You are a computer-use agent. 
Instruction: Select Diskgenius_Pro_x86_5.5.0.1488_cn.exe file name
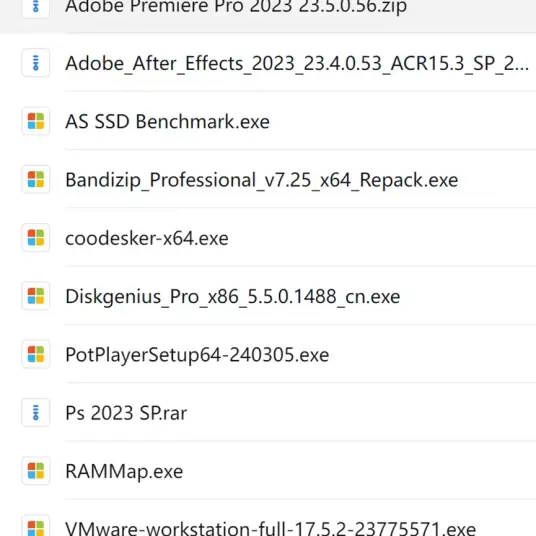coord(232,297)
